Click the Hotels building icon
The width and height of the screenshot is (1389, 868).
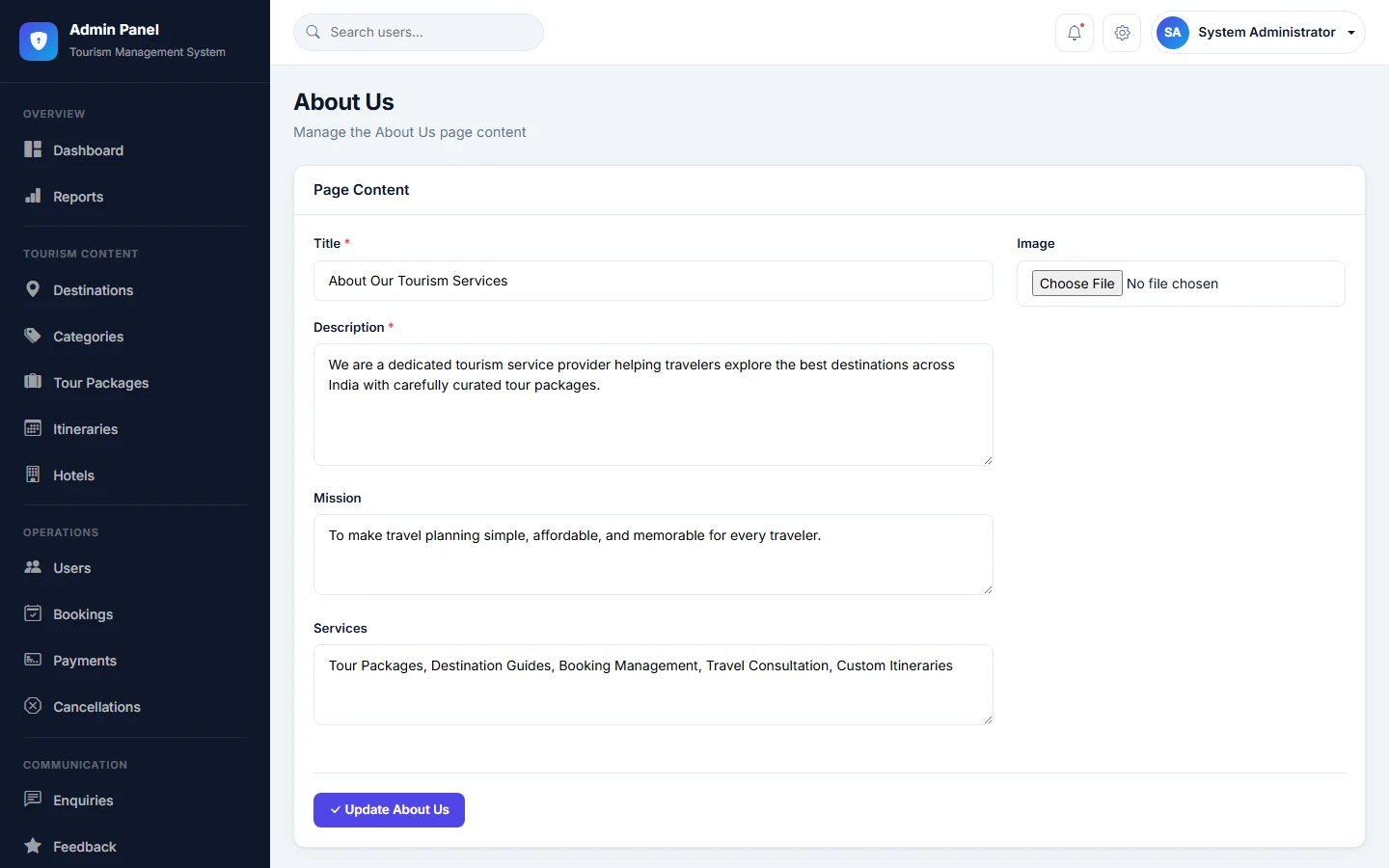coord(33,475)
